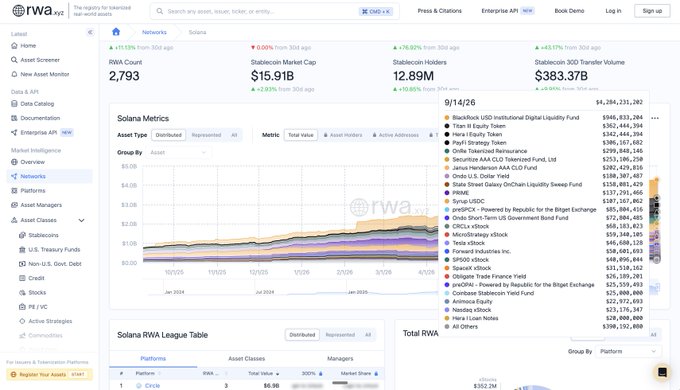Open the Group By Platform dropdown

(x=628, y=351)
